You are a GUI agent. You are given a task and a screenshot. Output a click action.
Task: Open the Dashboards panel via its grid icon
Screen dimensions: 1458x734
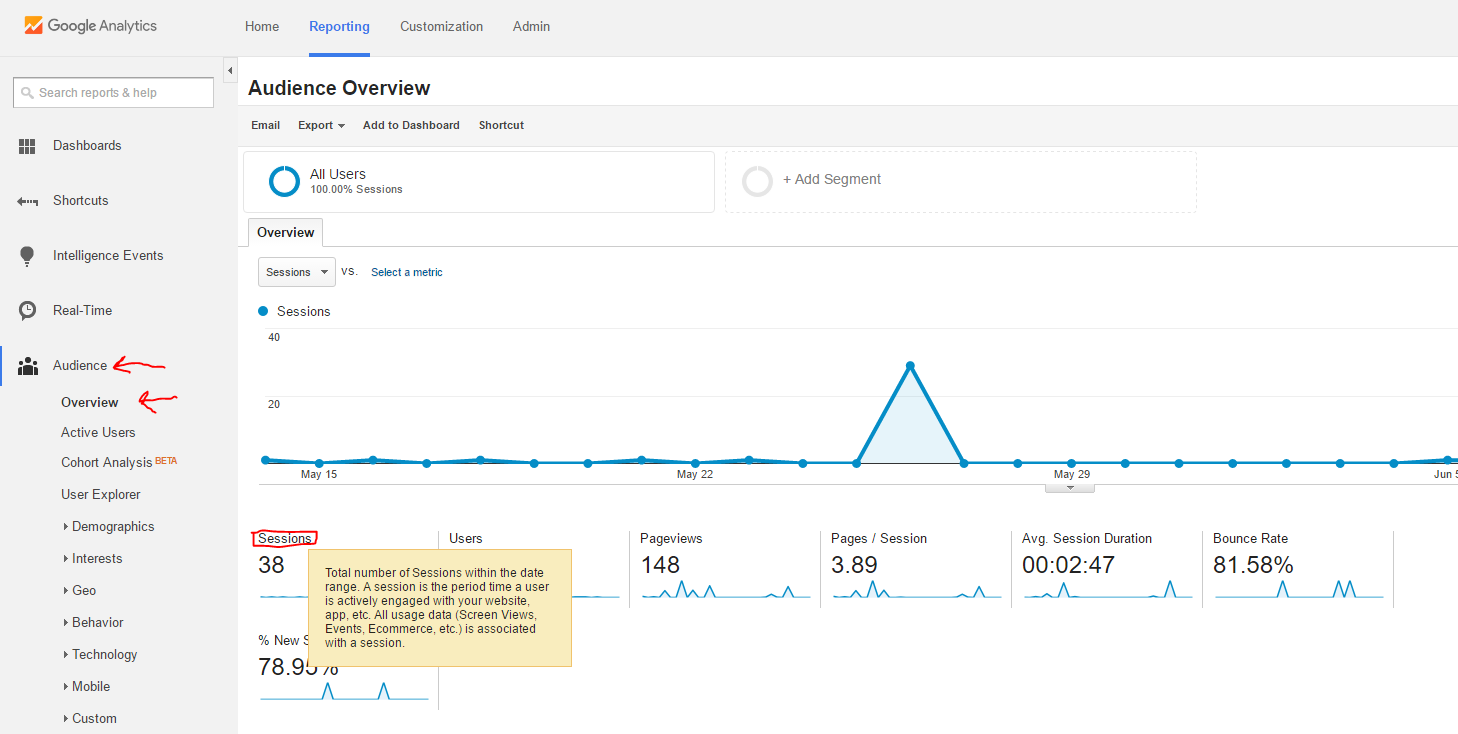(x=28, y=145)
